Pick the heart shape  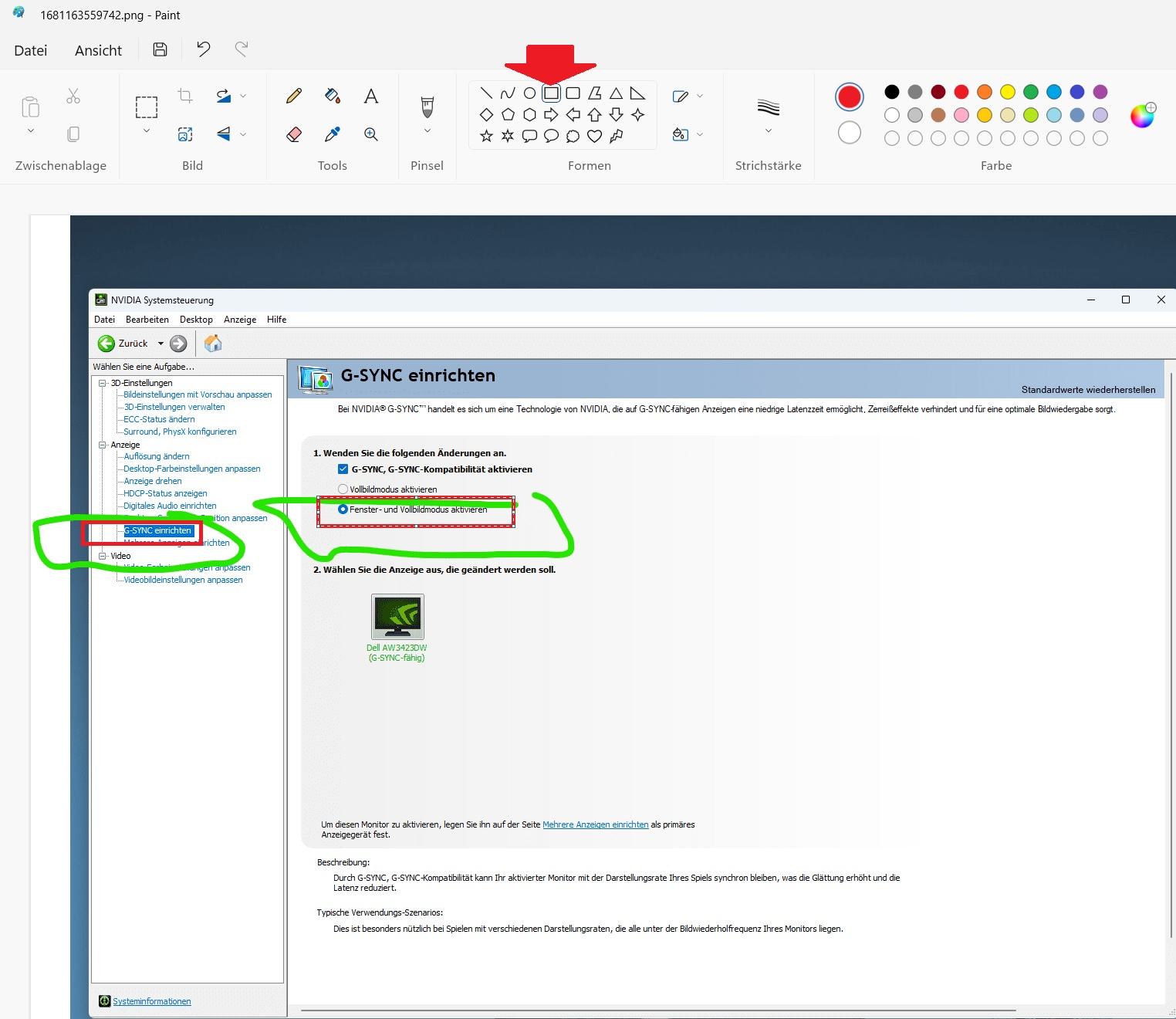(594, 136)
